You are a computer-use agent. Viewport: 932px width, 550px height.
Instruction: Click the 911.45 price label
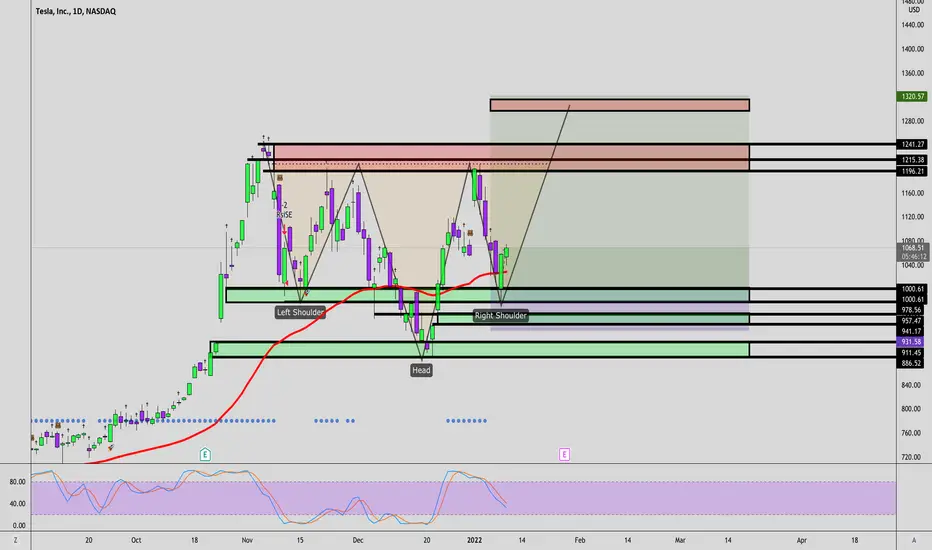(x=912, y=353)
